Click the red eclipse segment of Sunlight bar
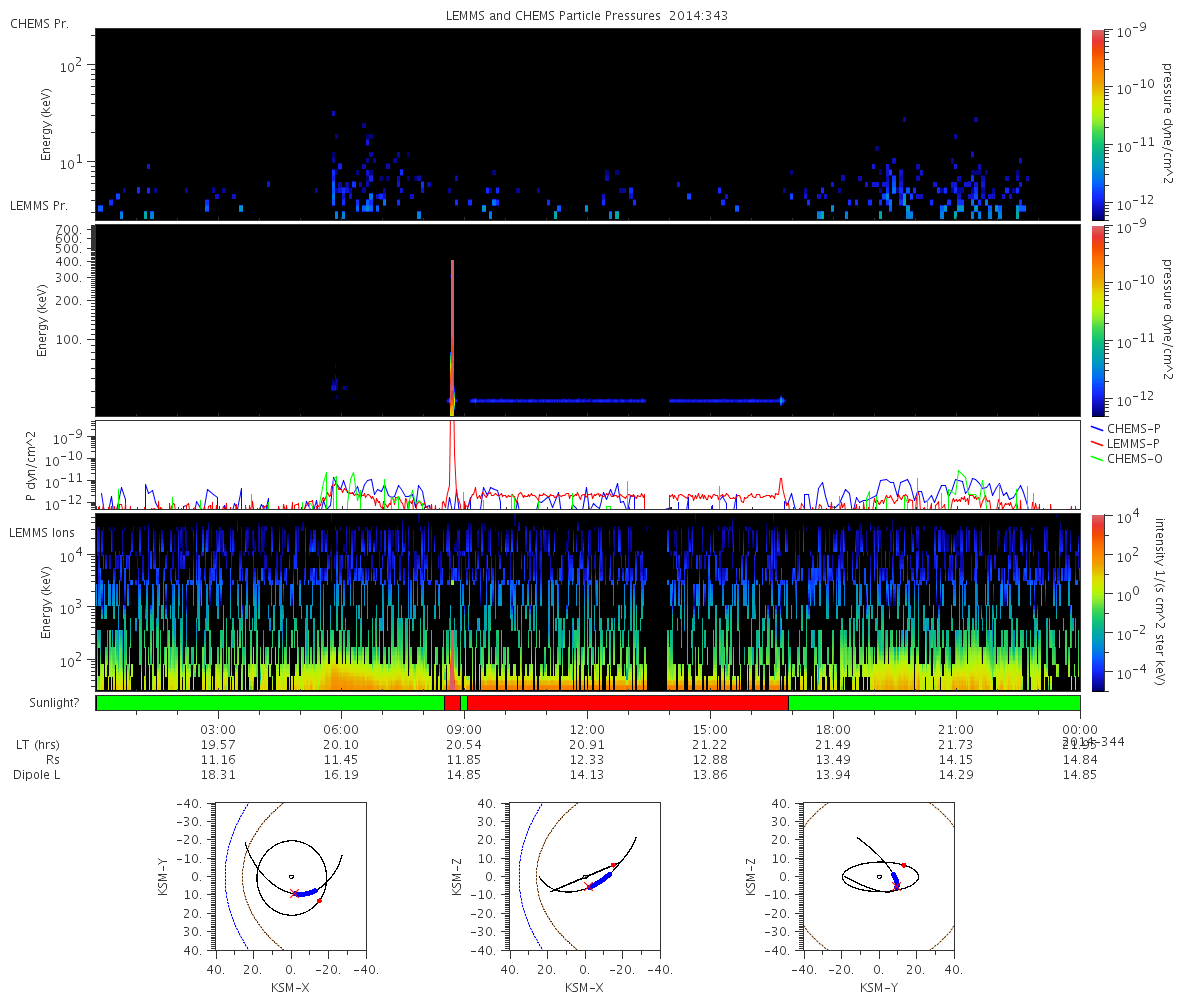This screenshot has height=1000, width=1200. (628, 703)
